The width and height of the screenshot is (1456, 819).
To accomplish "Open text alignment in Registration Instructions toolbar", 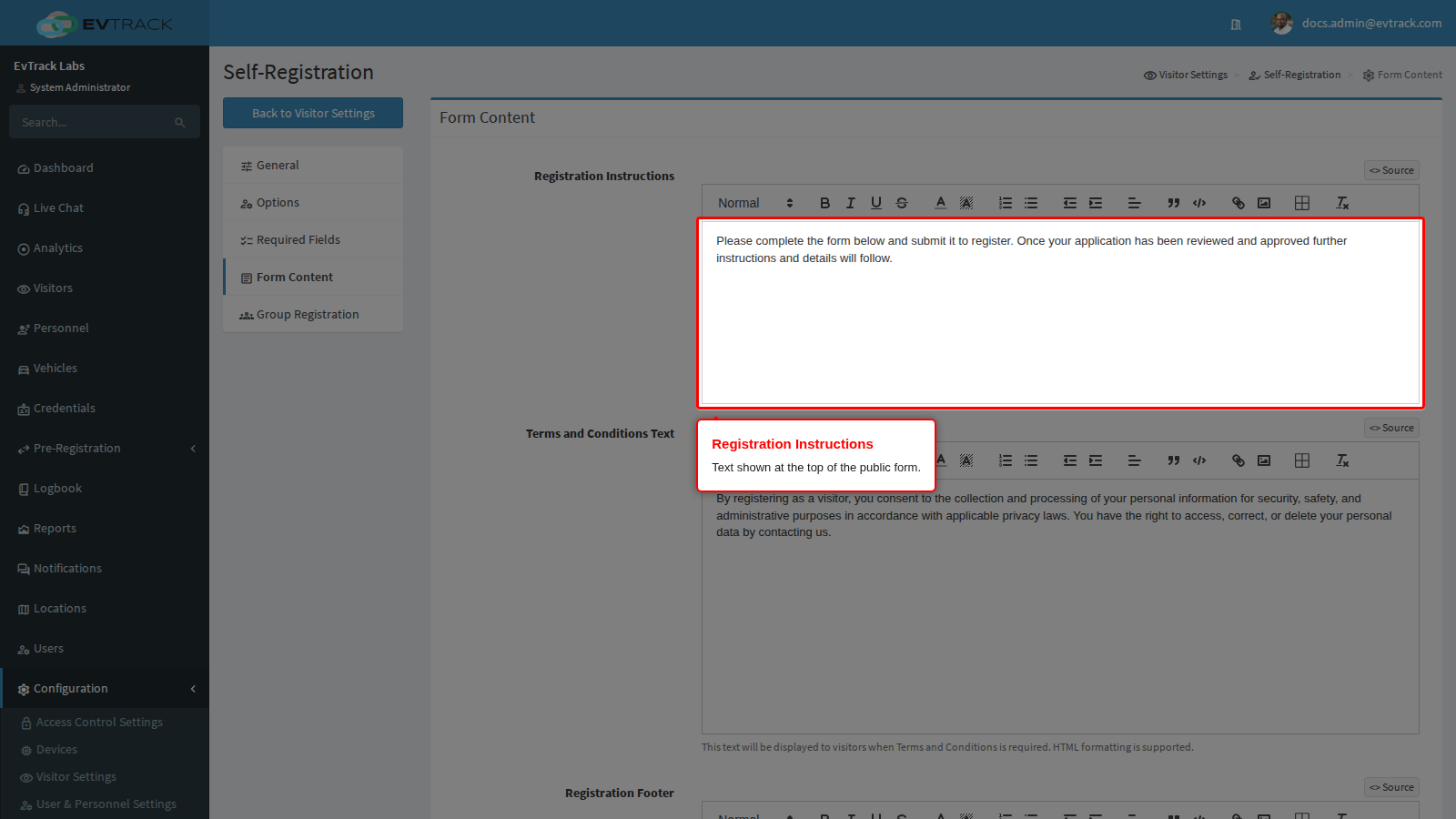I will pyautogui.click(x=1135, y=203).
